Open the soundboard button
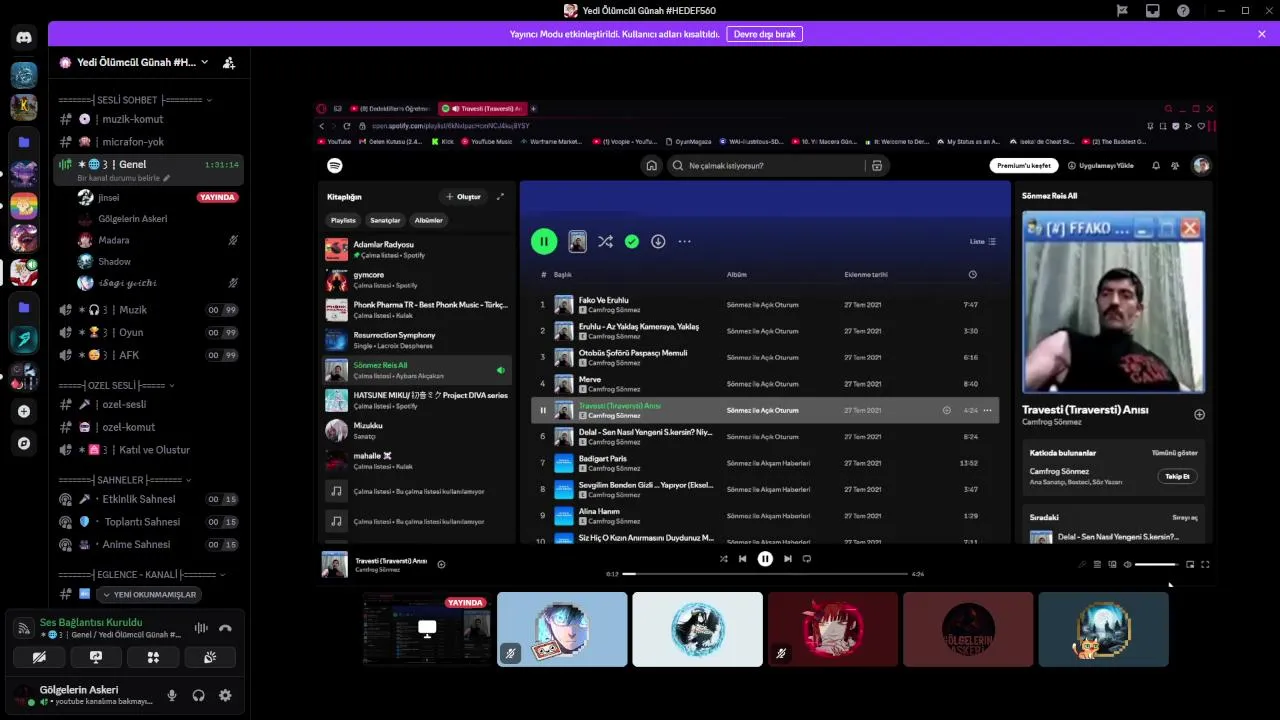Image resolution: width=1280 pixels, height=720 pixels. coord(210,657)
